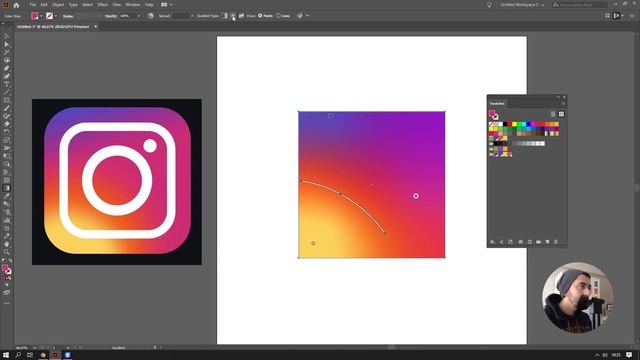Select the Blend tool
The height and width of the screenshot is (360, 640).
pyautogui.click(x=7, y=204)
